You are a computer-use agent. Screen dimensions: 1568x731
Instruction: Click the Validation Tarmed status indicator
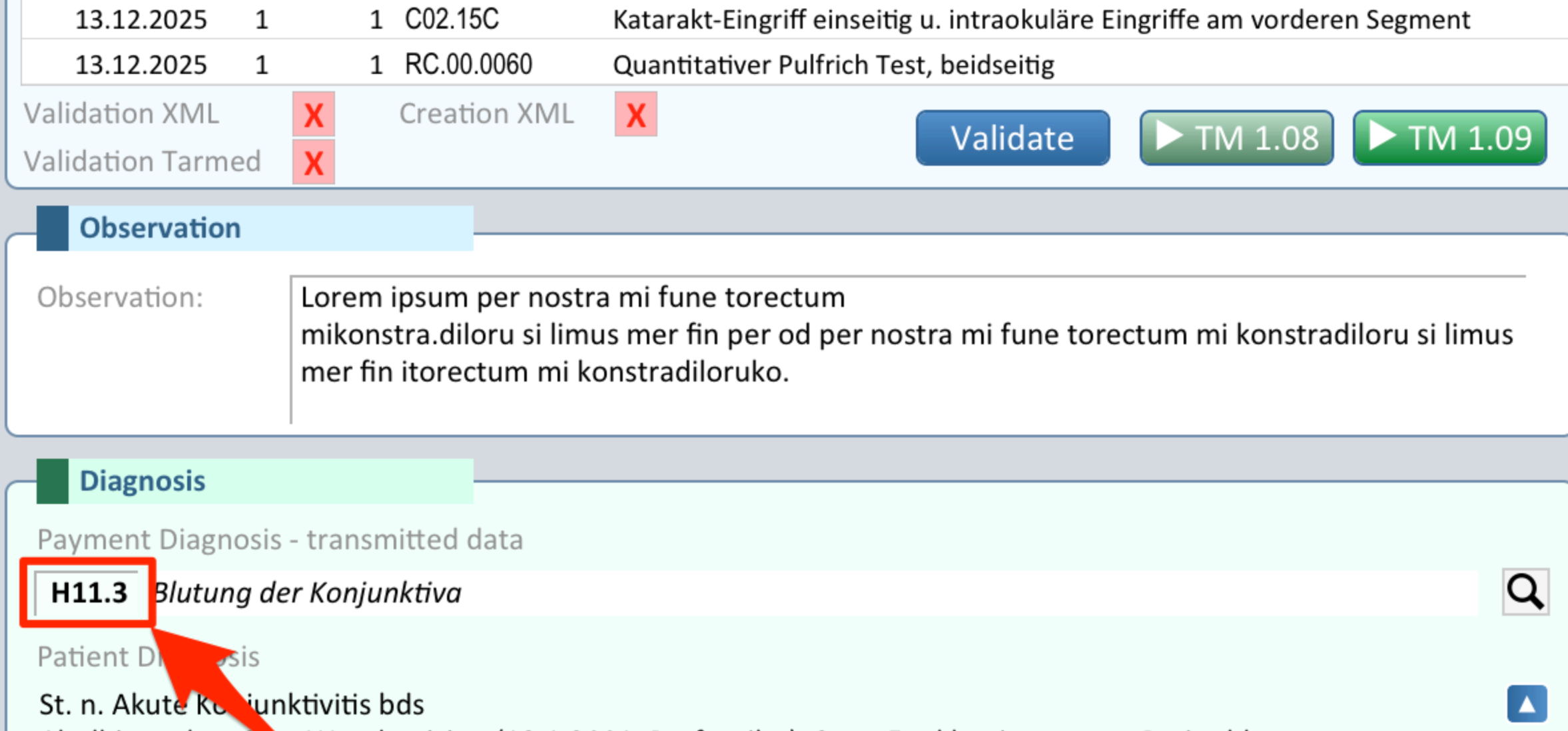(x=313, y=162)
